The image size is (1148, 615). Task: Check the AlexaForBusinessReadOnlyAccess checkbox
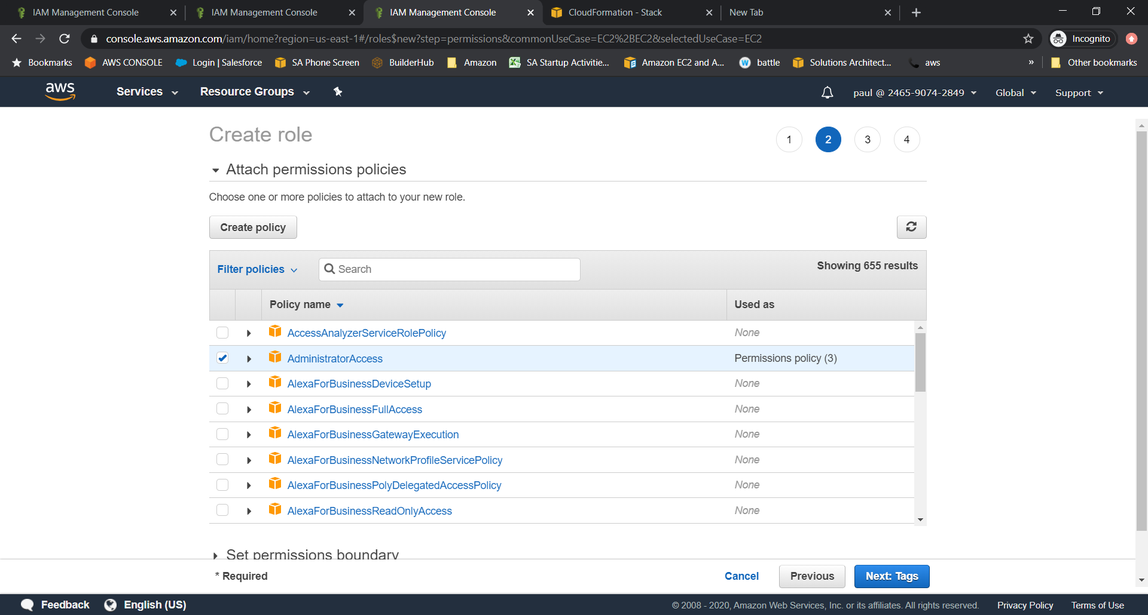point(223,510)
